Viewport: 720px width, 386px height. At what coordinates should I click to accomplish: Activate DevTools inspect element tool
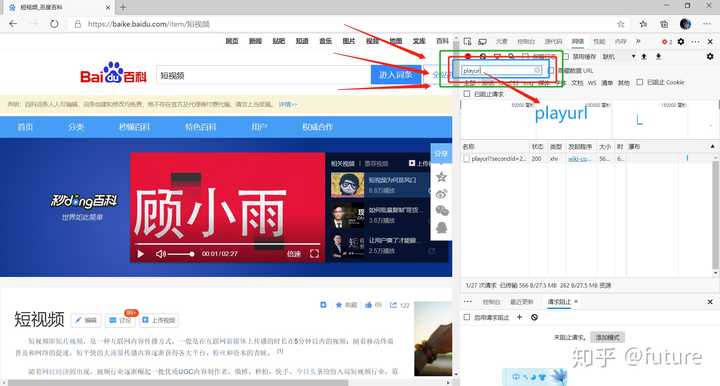(467, 41)
